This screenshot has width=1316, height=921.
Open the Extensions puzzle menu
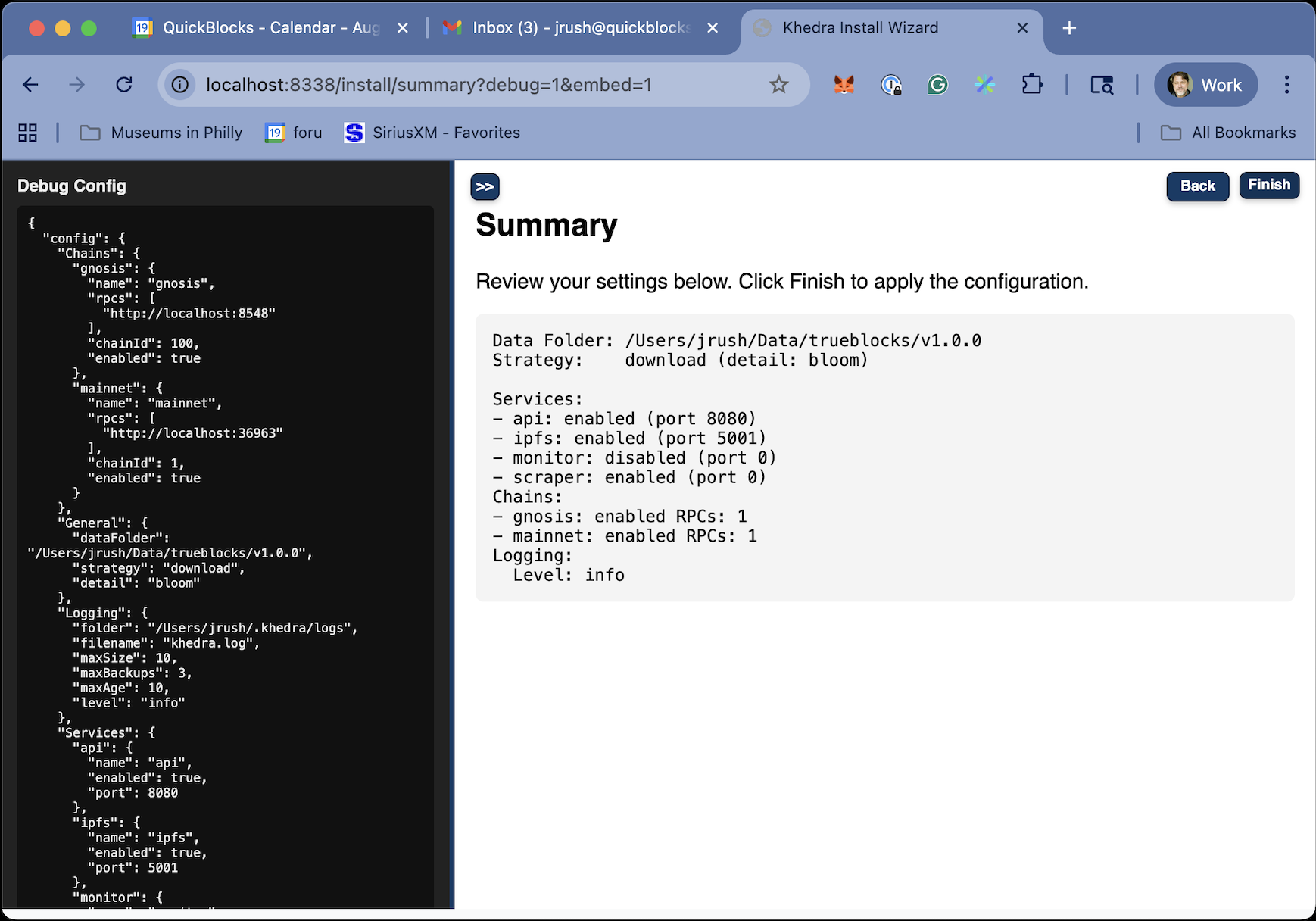(1032, 85)
